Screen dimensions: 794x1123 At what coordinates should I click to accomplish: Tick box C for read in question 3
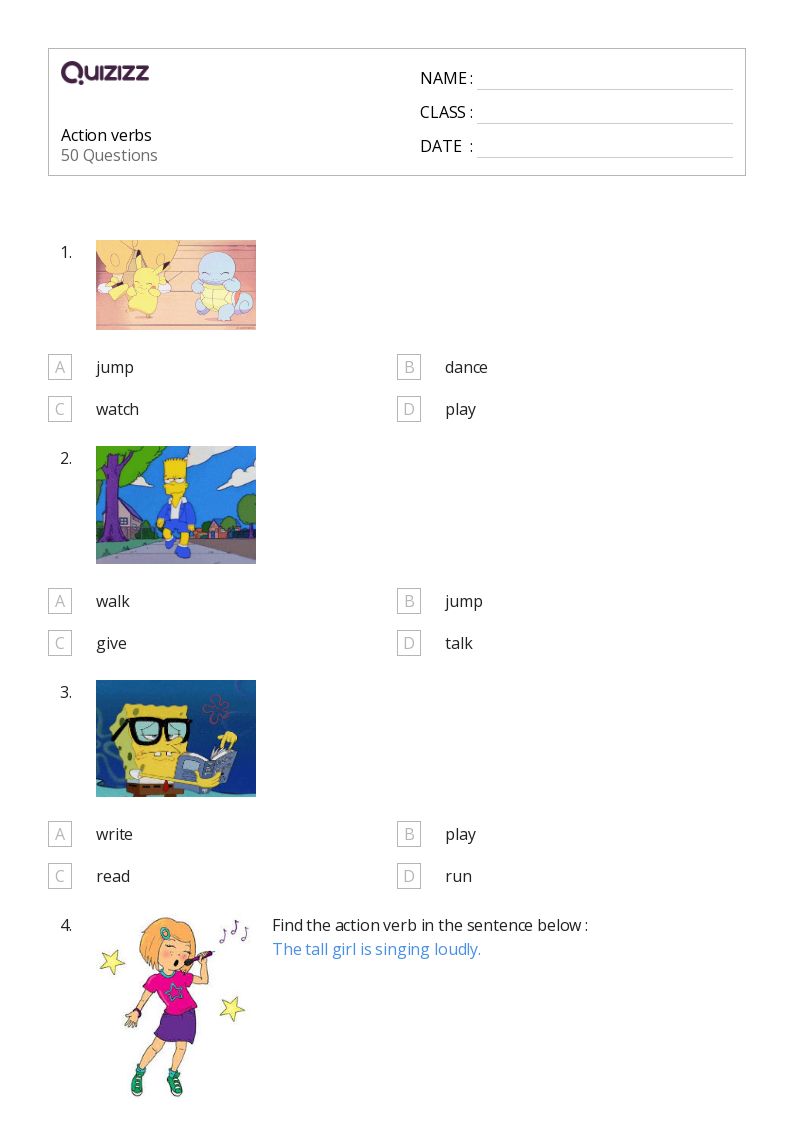tap(60, 877)
